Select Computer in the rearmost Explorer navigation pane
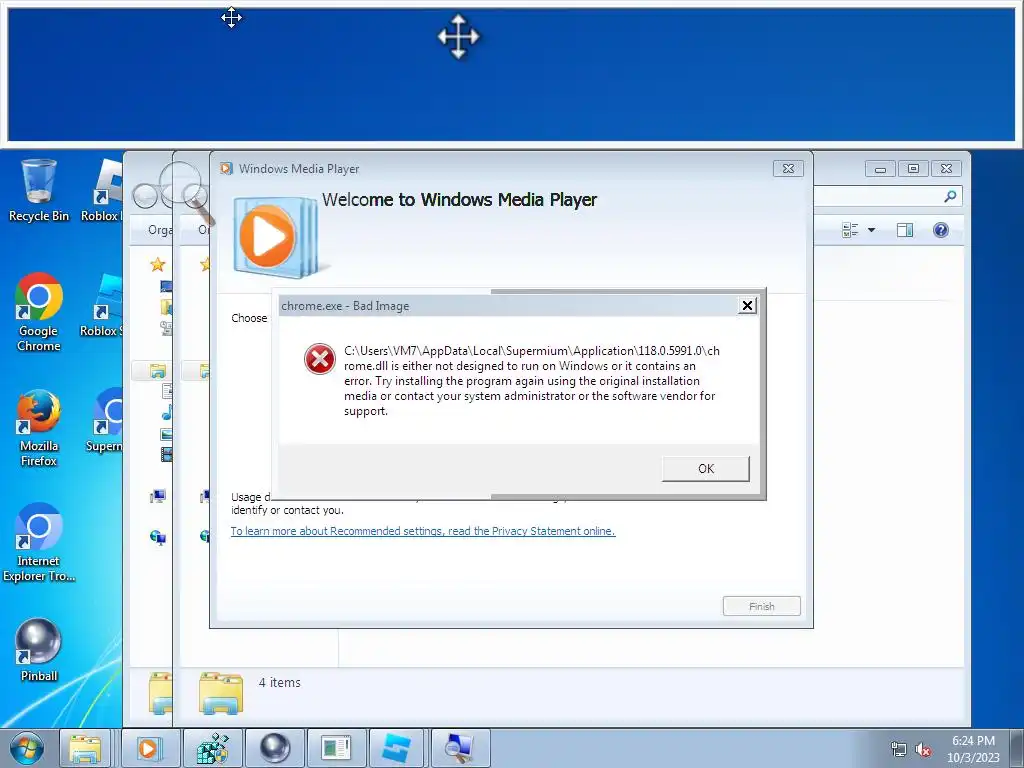This screenshot has height=768, width=1024. coord(157,497)
